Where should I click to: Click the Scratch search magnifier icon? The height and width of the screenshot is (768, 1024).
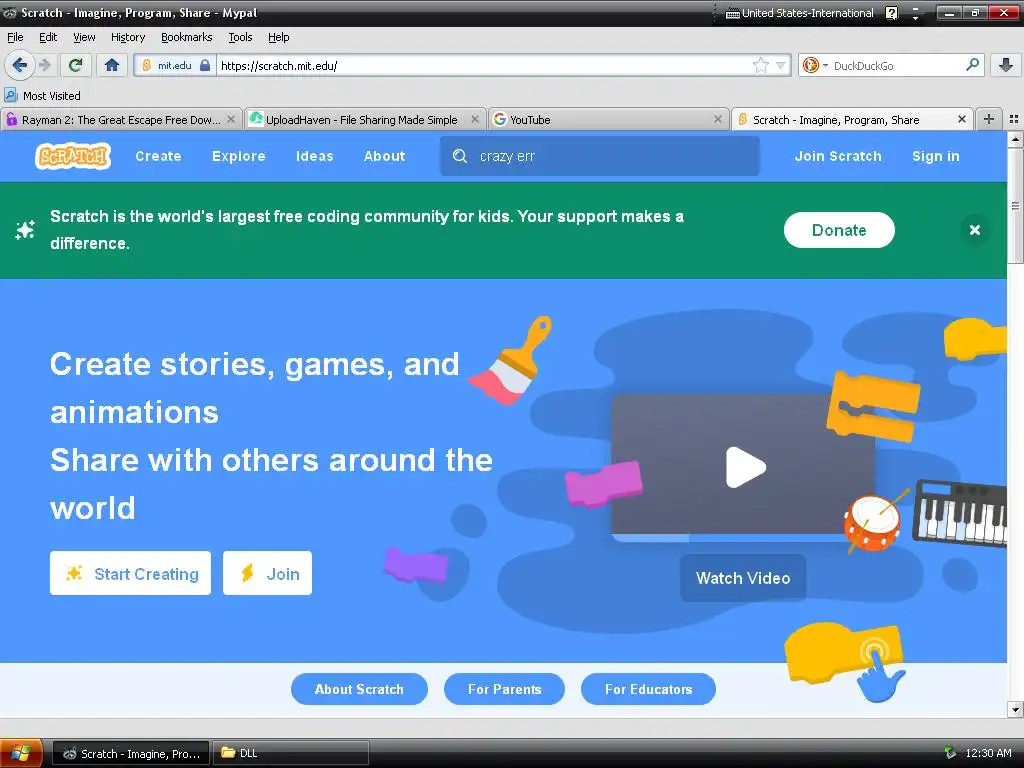pyautogui.click(x=460, y=156)
